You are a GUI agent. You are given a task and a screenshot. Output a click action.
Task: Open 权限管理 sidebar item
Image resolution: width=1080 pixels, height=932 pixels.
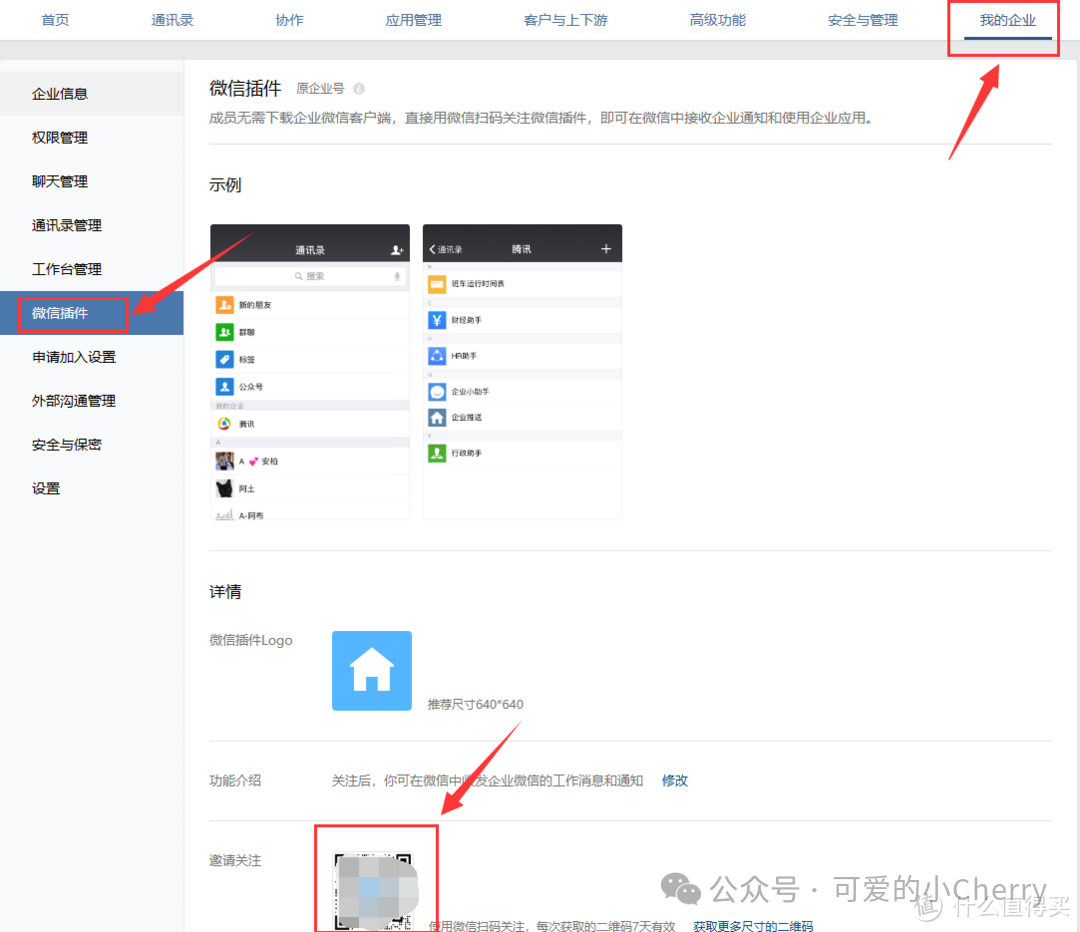[92, 138]
